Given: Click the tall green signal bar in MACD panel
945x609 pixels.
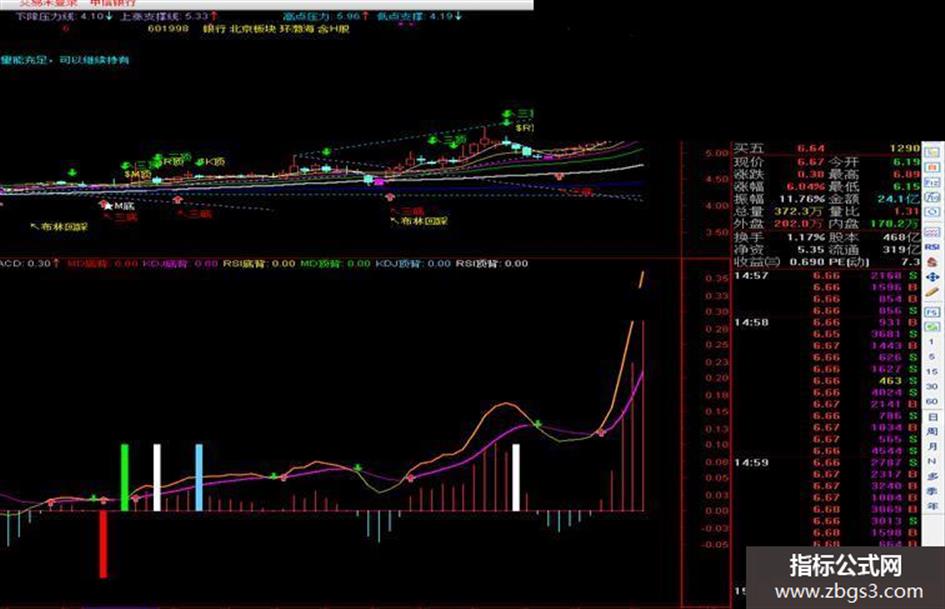Looking at the screenshot, I should point(125,478).
